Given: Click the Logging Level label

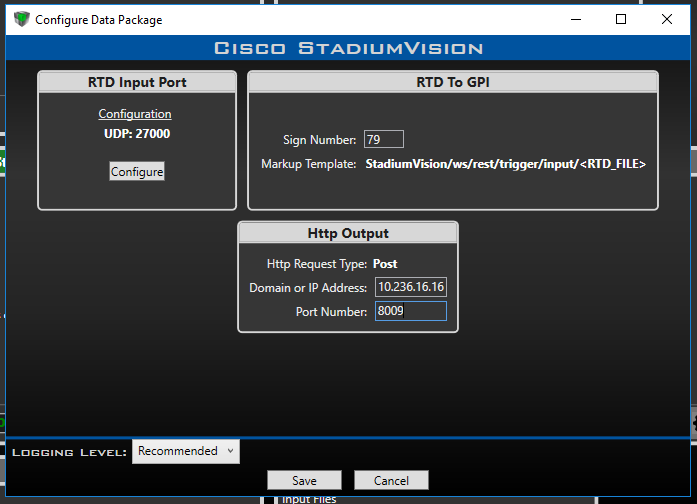Looking at the screenshot, I should 69,452.
